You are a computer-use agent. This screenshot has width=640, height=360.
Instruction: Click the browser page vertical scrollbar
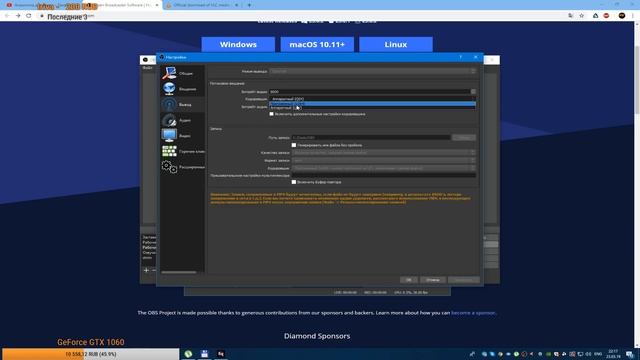pyautogui.click(x=637, y=184)
